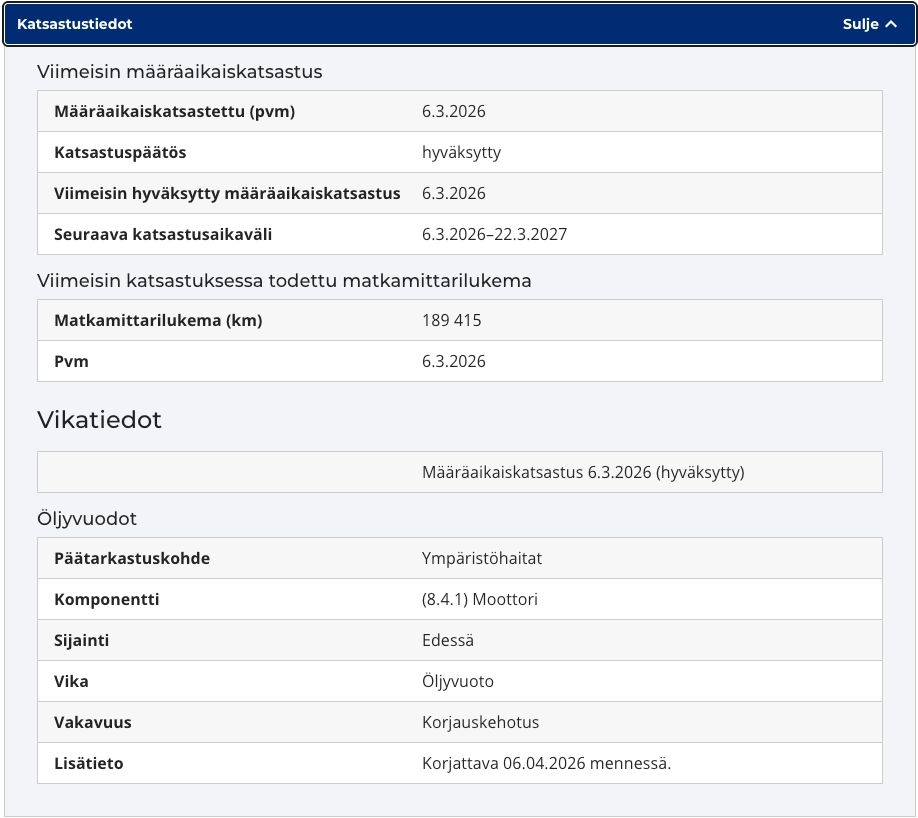Click the Ympäristöhaitat value in Päätarkastuskohde row
918x818 pixels.
click(x=482, y=559)
